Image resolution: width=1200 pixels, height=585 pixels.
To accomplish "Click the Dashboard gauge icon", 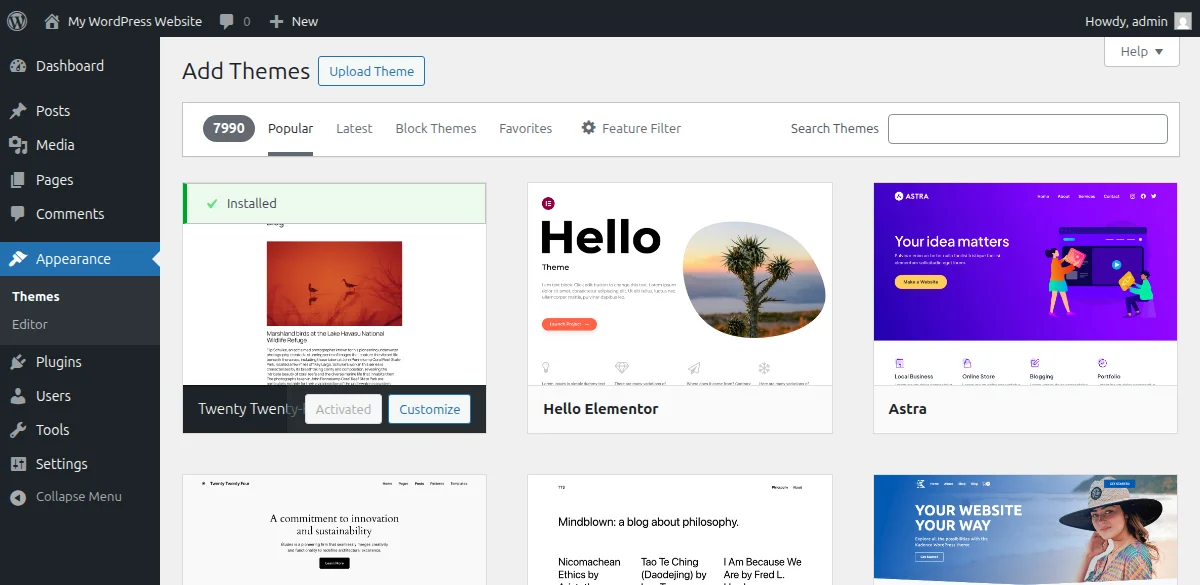I will [18, 66].
